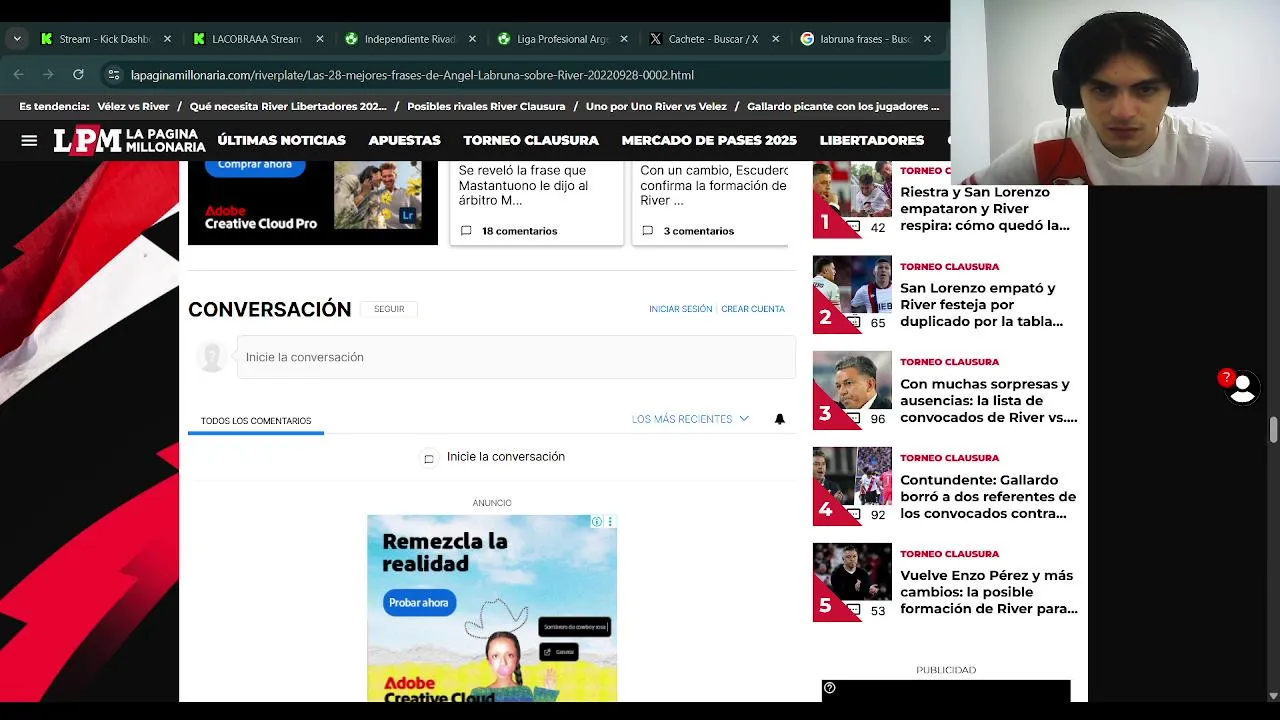
Task: Go back with the browser back arrow
Action: pos(18,75)
